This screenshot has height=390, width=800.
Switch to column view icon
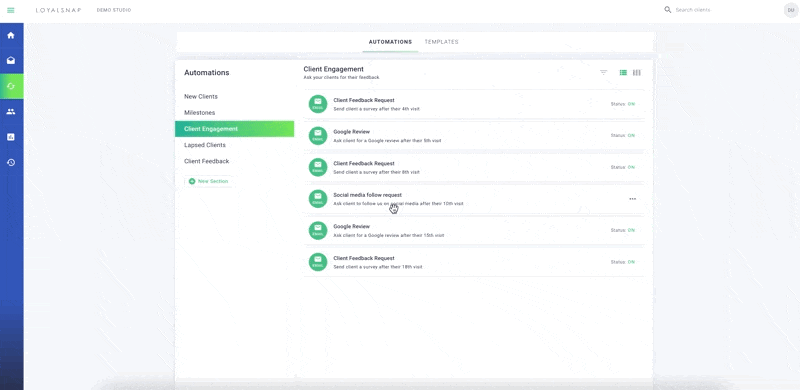(x=637, y=72)
